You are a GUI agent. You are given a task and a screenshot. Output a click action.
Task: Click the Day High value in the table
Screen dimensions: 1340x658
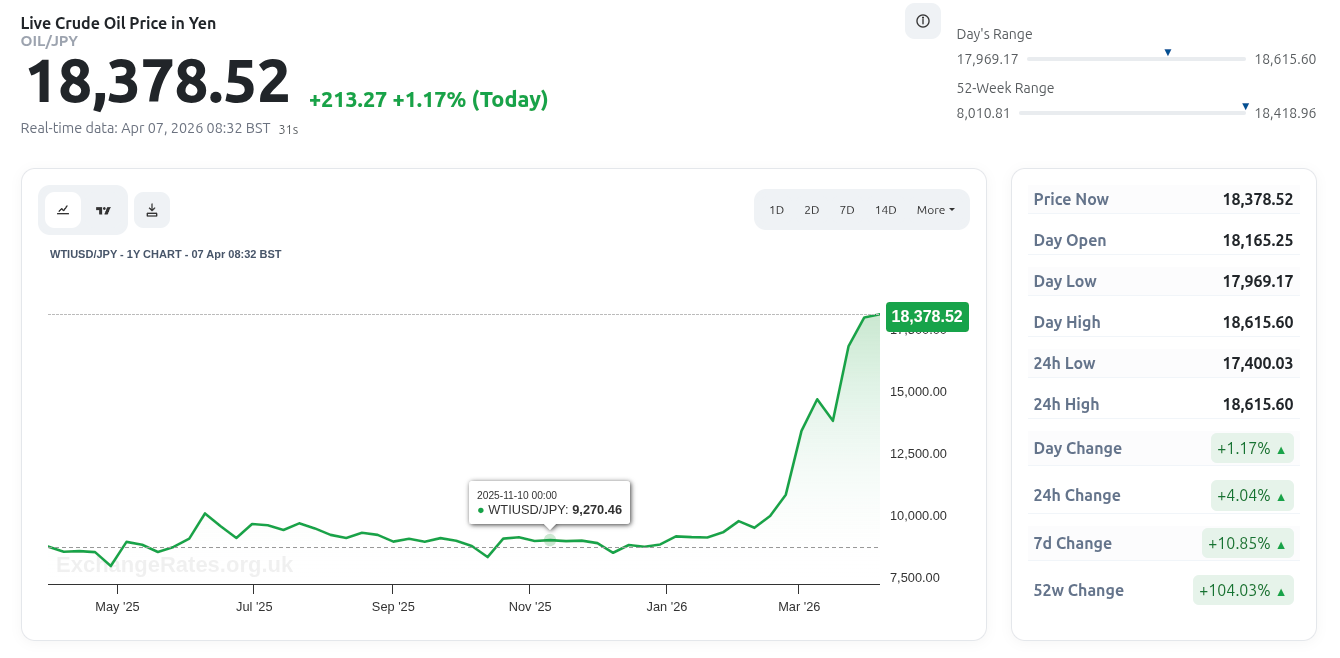[x=1258, y=322]
